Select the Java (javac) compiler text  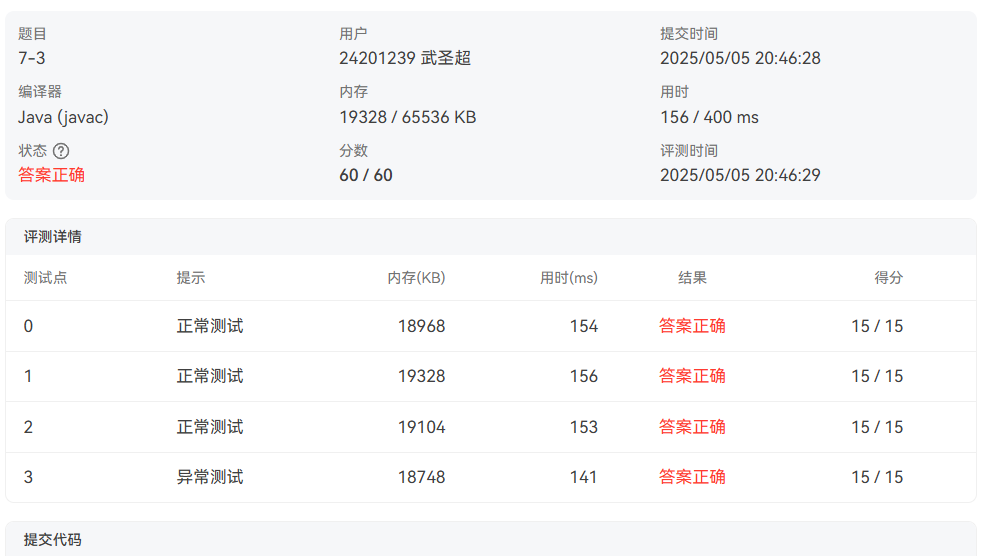click(x=63, y=117)
